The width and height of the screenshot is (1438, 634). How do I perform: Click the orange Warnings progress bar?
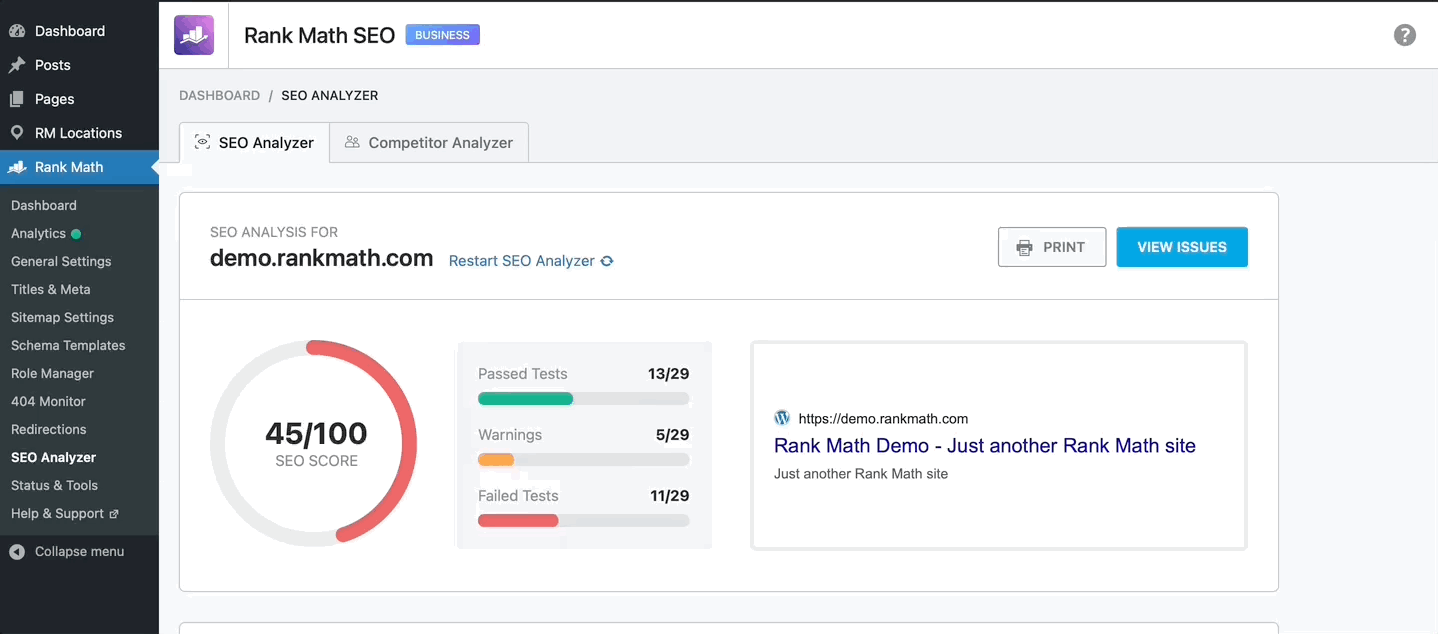tap(496, 460)
